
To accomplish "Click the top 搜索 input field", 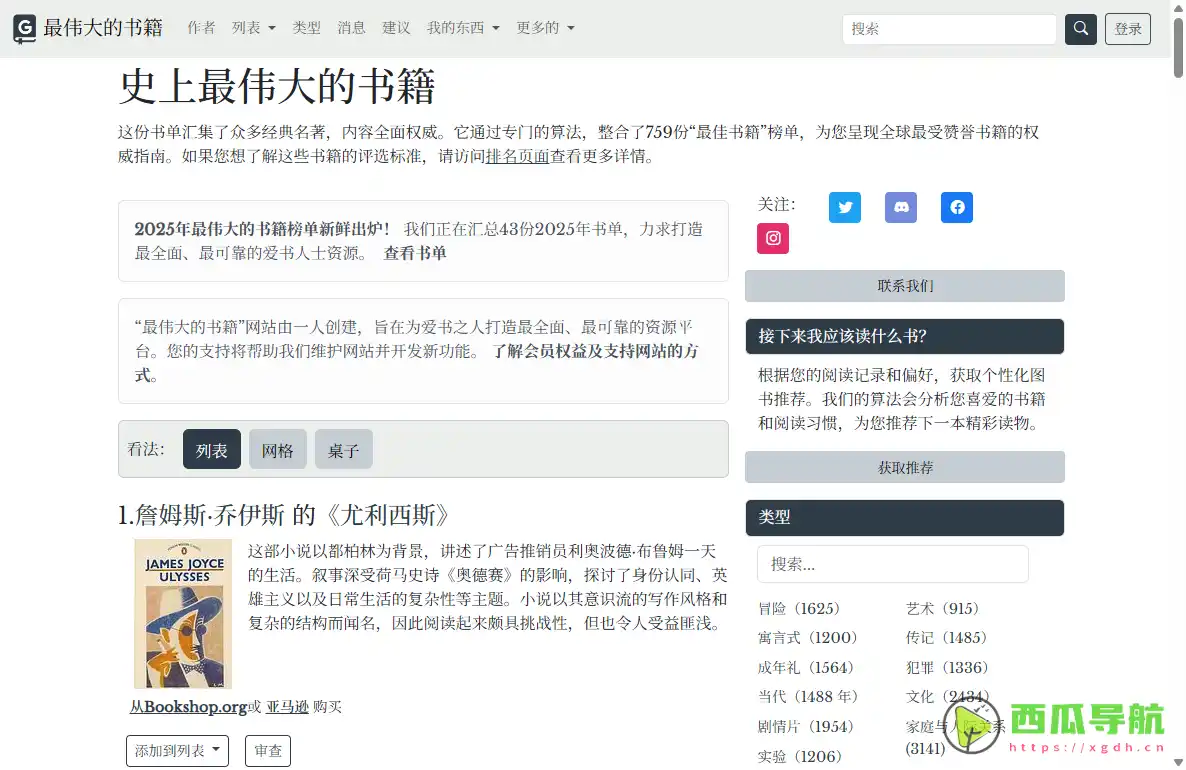I will (x=949, y=29).
